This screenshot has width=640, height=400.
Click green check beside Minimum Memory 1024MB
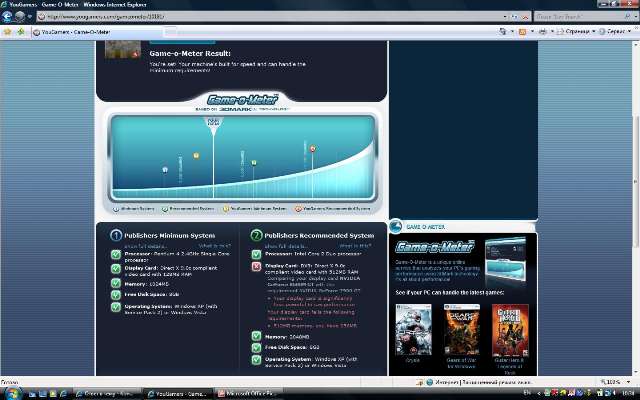point(116,283)
